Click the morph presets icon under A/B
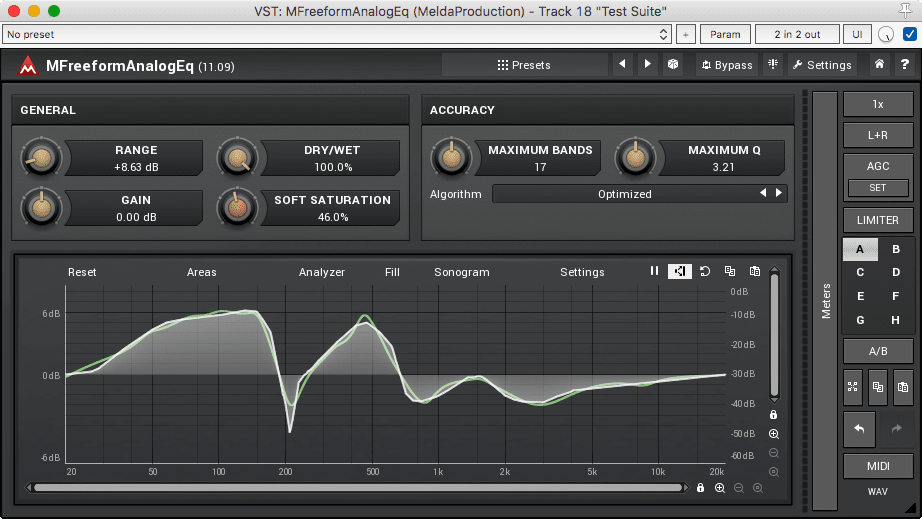922x519 pixels. (x=853, y=386)
